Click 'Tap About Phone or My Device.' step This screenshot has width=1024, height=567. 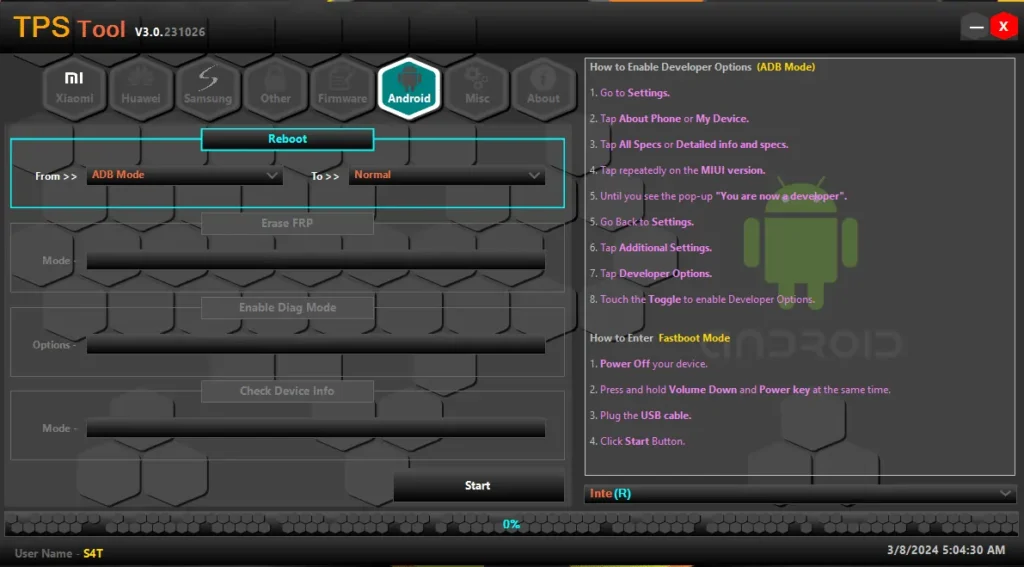click(669, 119)
